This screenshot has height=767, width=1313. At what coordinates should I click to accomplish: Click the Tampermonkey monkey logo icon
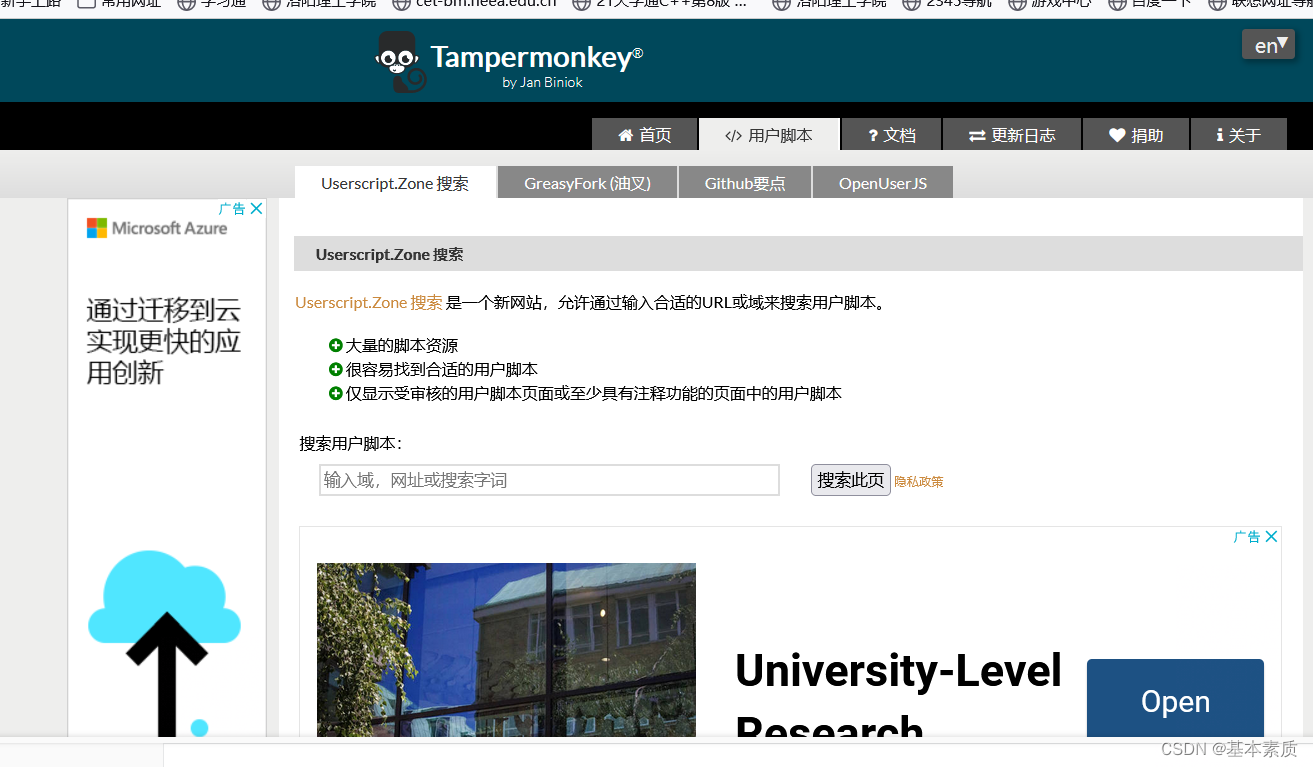401,62
